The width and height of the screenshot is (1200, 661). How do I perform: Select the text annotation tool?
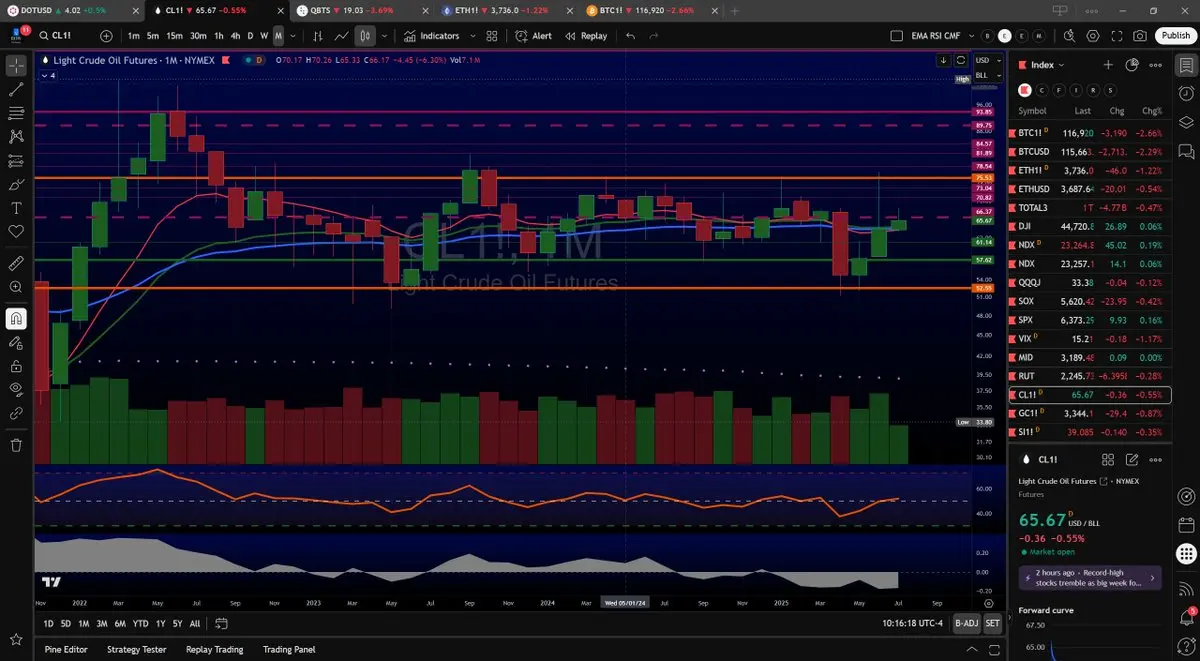tap(16, 208)
